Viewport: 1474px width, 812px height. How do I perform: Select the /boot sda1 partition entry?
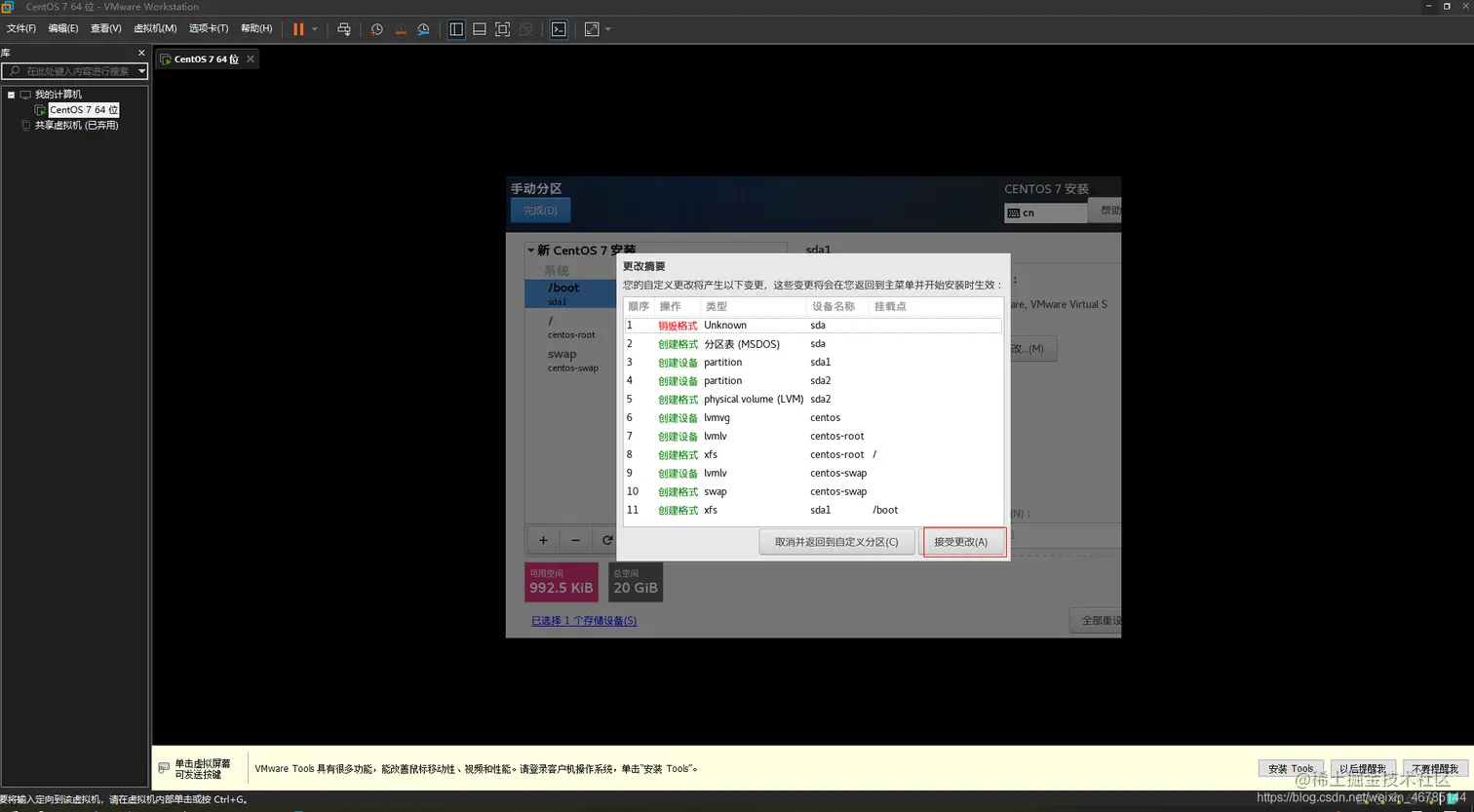pyautogui.click(x=569, y=293)
